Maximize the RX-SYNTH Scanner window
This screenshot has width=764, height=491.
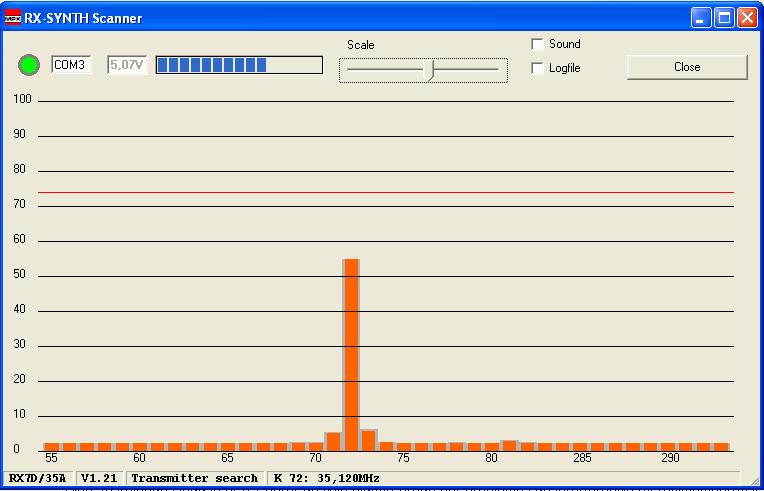click(724, 19)
